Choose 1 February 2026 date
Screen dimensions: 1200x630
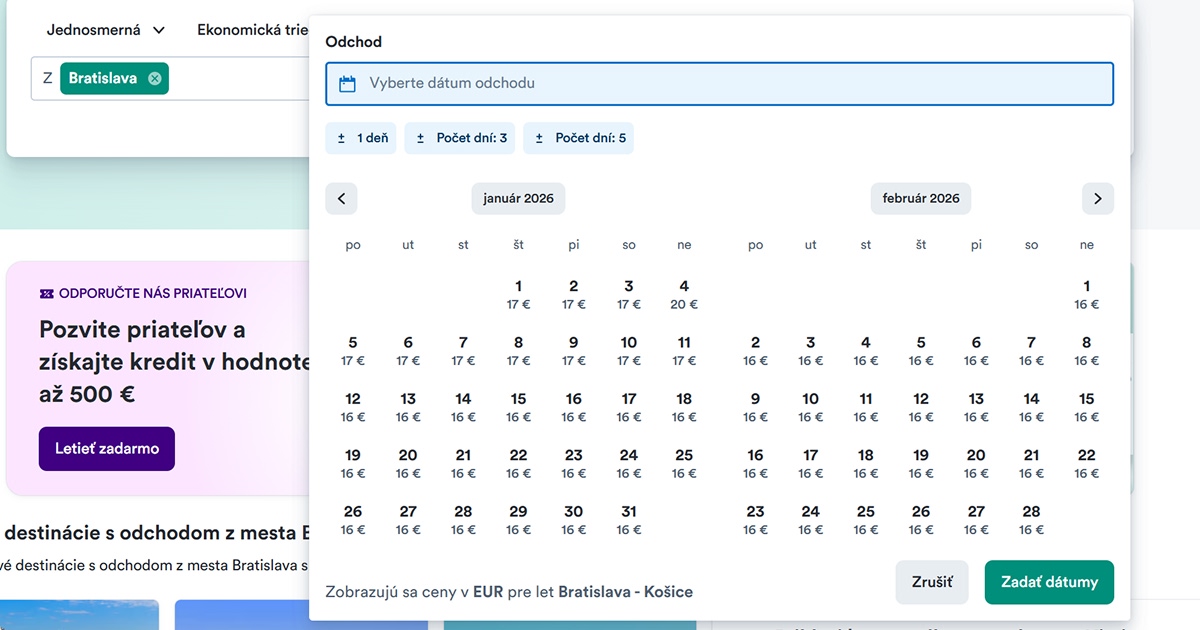pos(1087,294)
